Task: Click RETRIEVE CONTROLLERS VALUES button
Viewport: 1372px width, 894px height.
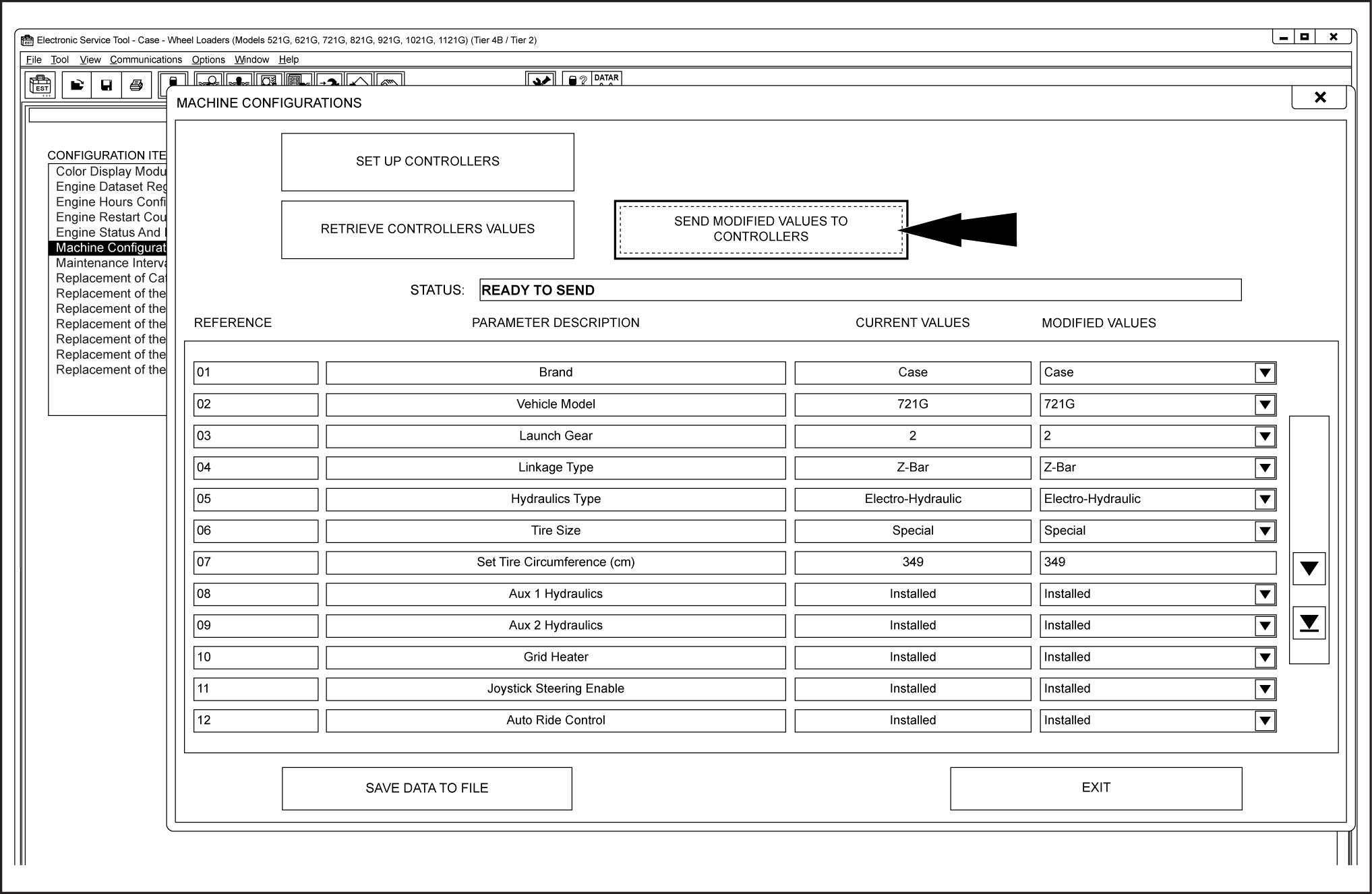Action: point(427,229)
